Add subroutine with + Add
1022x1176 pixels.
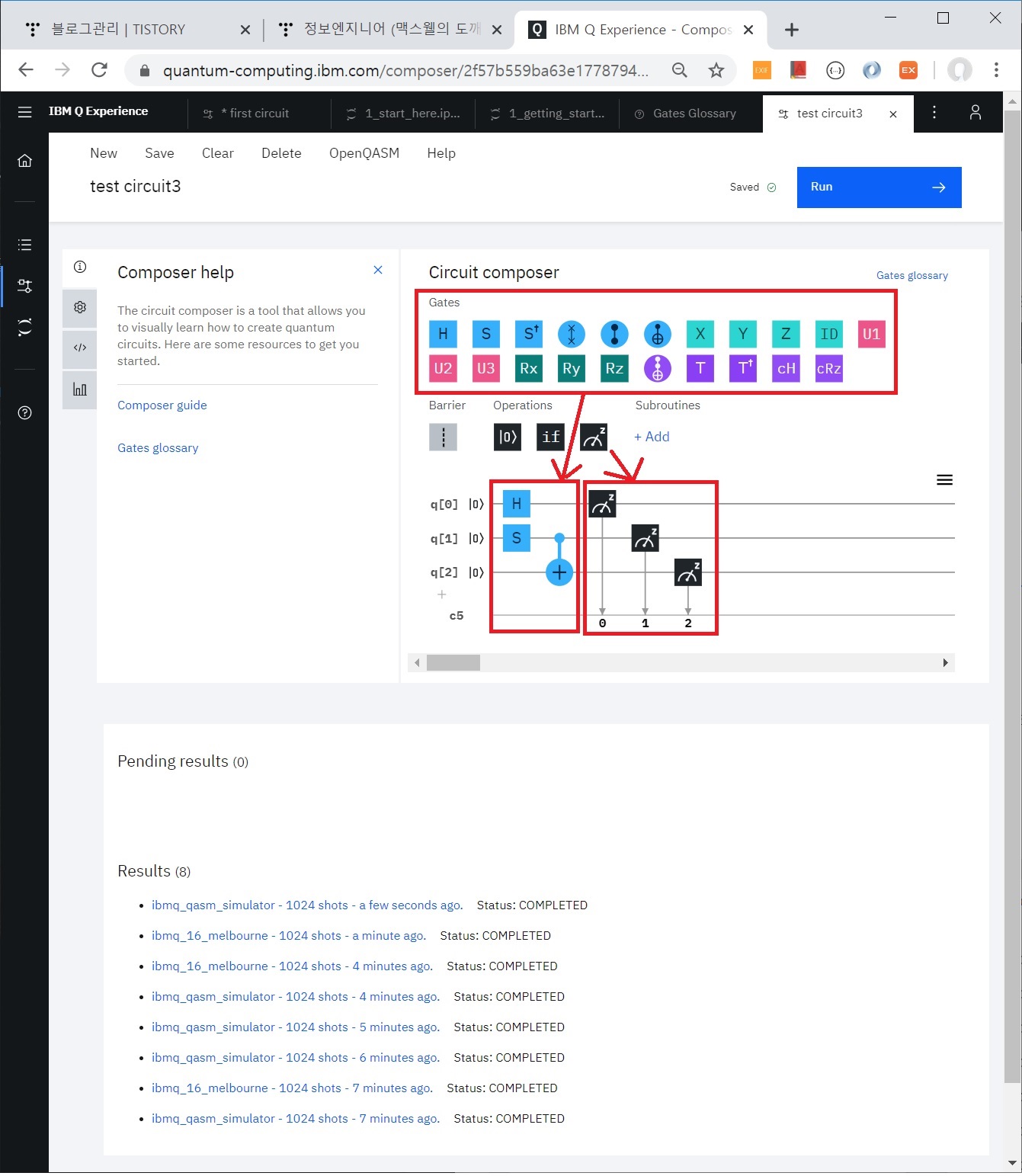coord(652,437)
